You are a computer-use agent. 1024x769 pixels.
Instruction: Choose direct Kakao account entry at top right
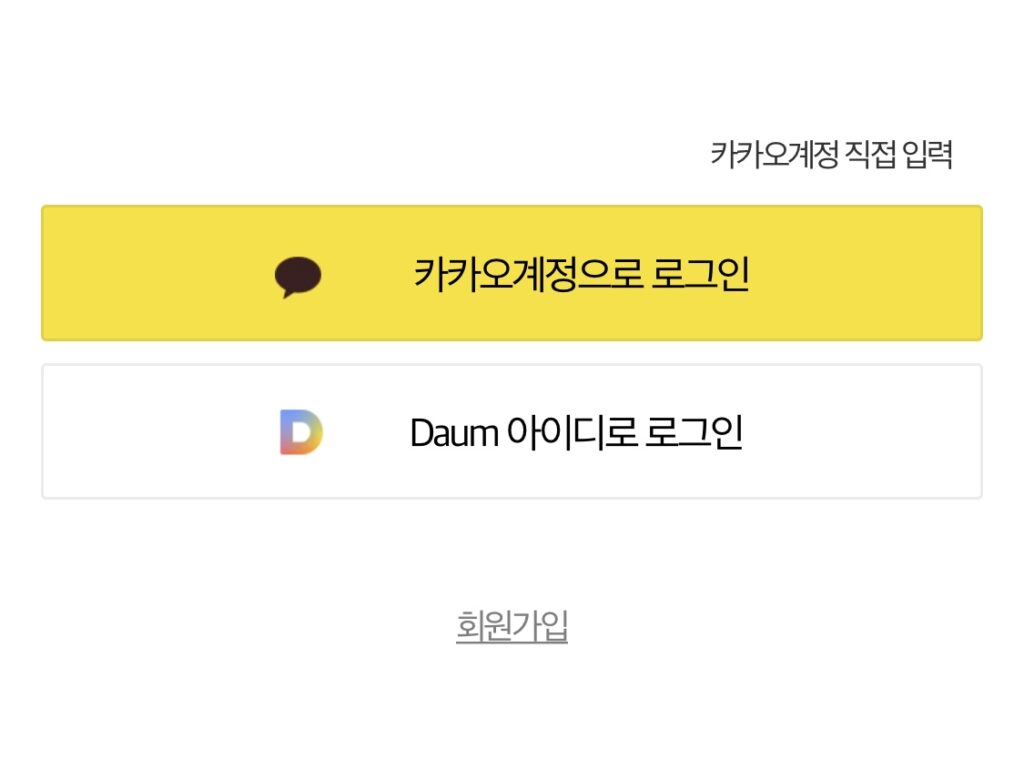tap(831, 155)
